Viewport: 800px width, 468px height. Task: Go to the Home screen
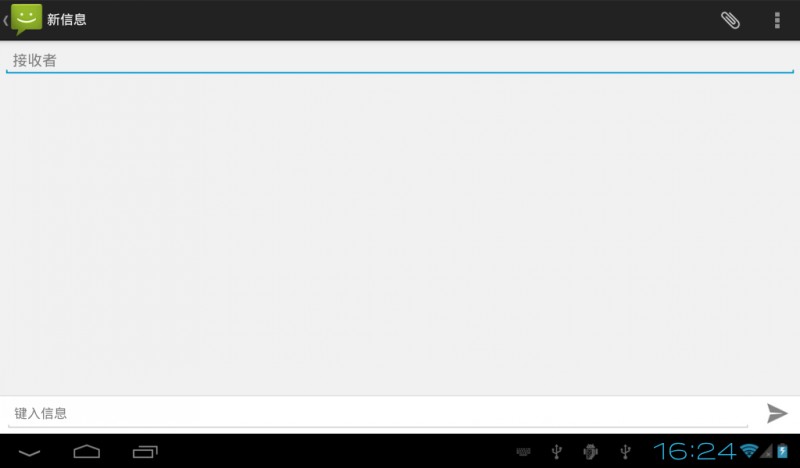point(87,452)
